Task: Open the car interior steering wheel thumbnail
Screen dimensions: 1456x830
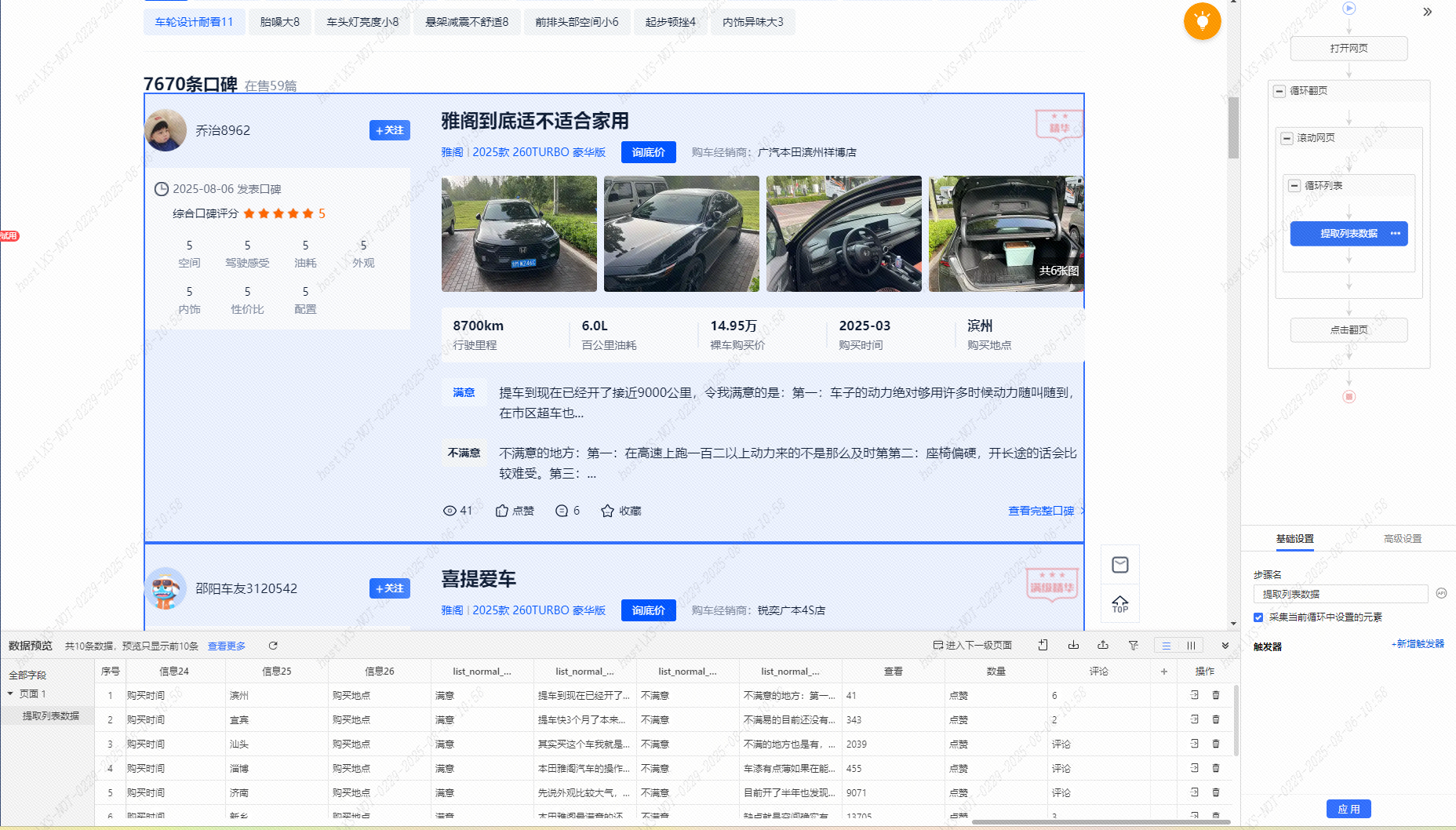Action: coord(844,234)
